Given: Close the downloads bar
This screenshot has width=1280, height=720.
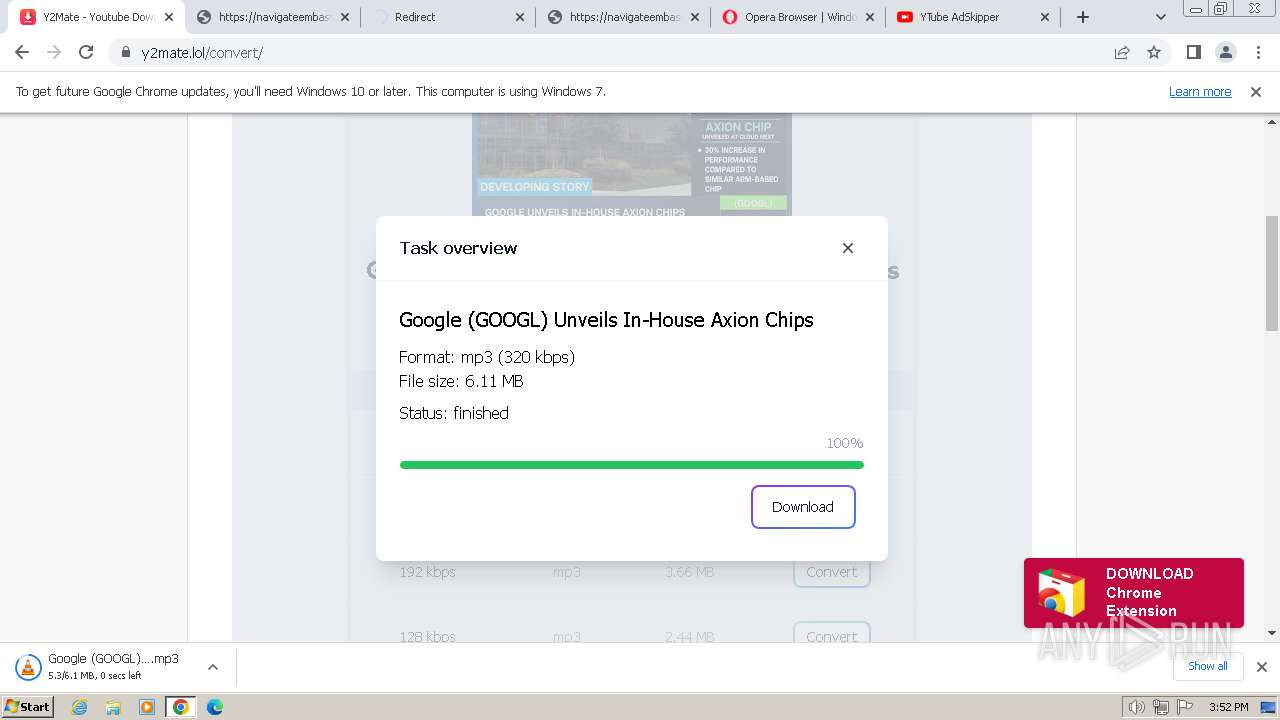Looking at the screenshot, I should coord(1262,667).
